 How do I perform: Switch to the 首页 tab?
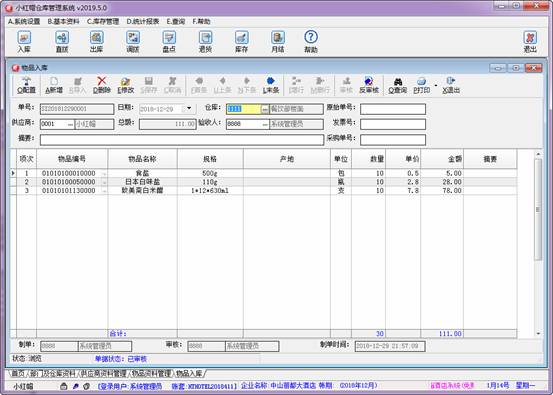click(x=17, y=373)
